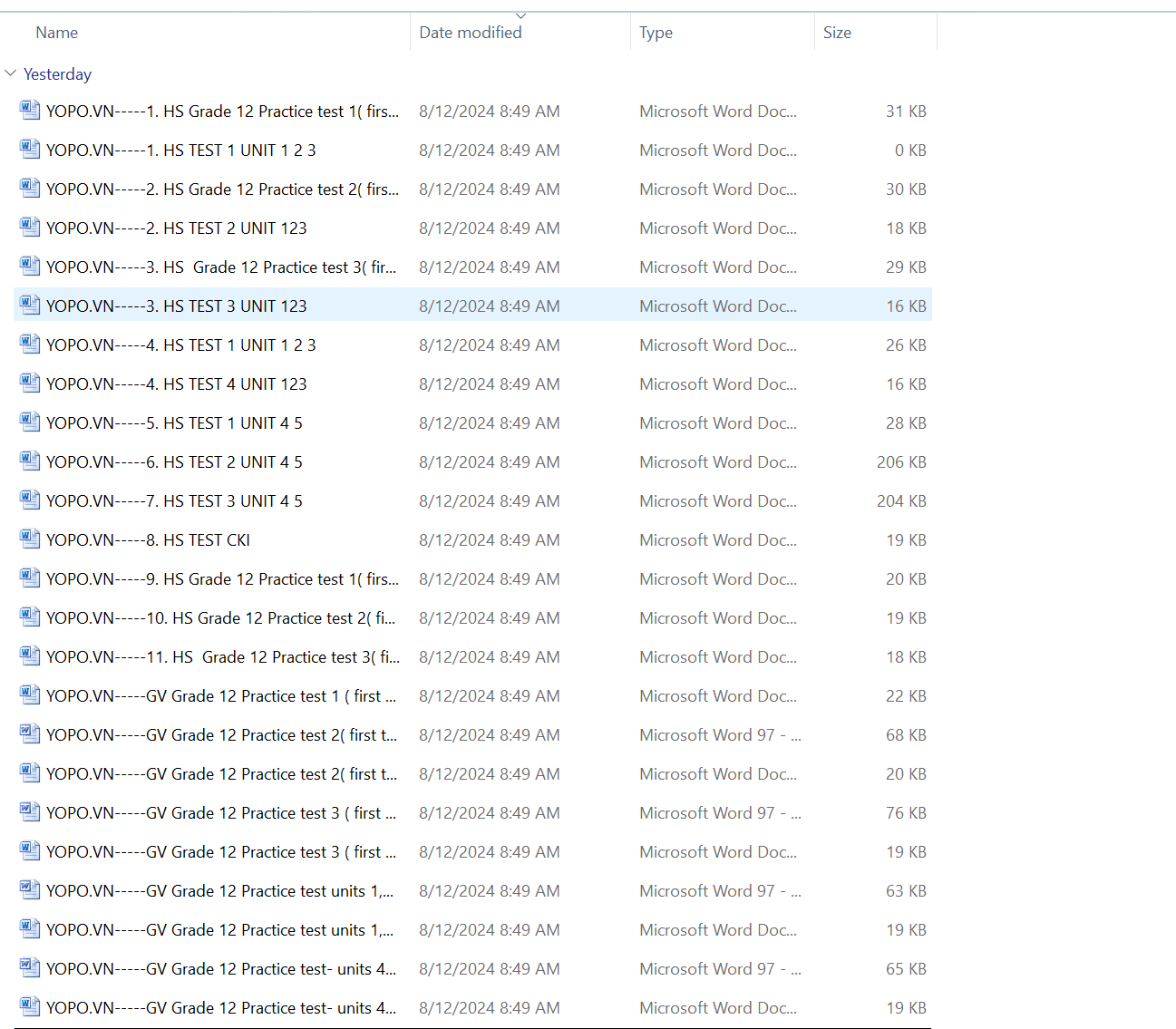Click Word icon of 65 KB GV 'test- units 4...' file
The width and height of the screenshot is (1176, 1029).
pos(30,968)
